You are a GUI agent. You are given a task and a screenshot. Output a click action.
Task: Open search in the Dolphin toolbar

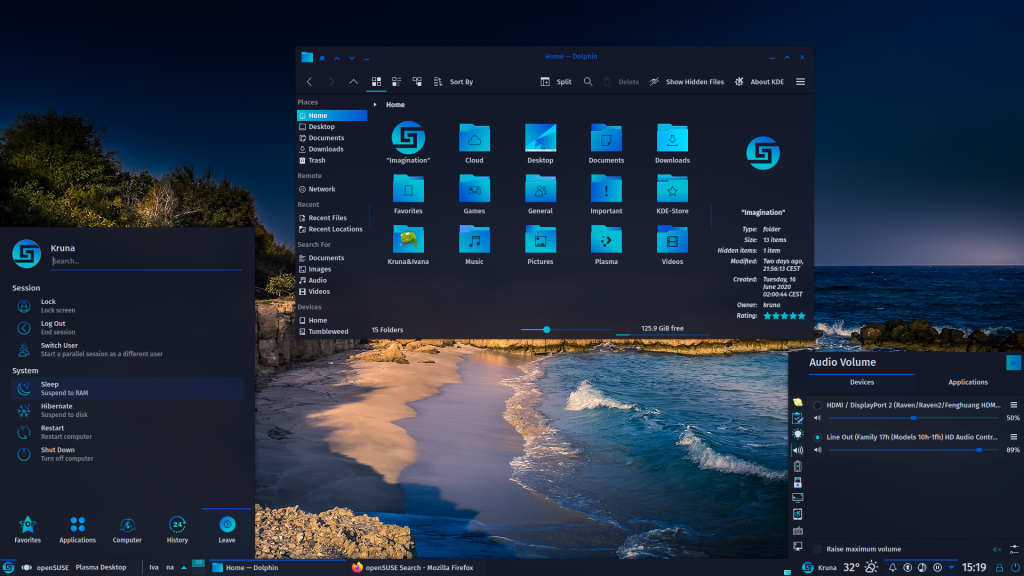(x=587, y=81)
